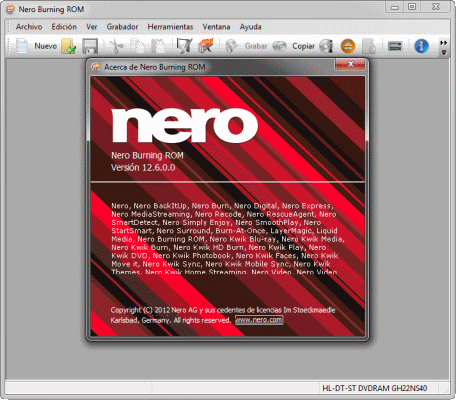Save compilation using the floppy disk icon
Image resolution: width=456 pixels, height=400 pixels.
(90, 46)
